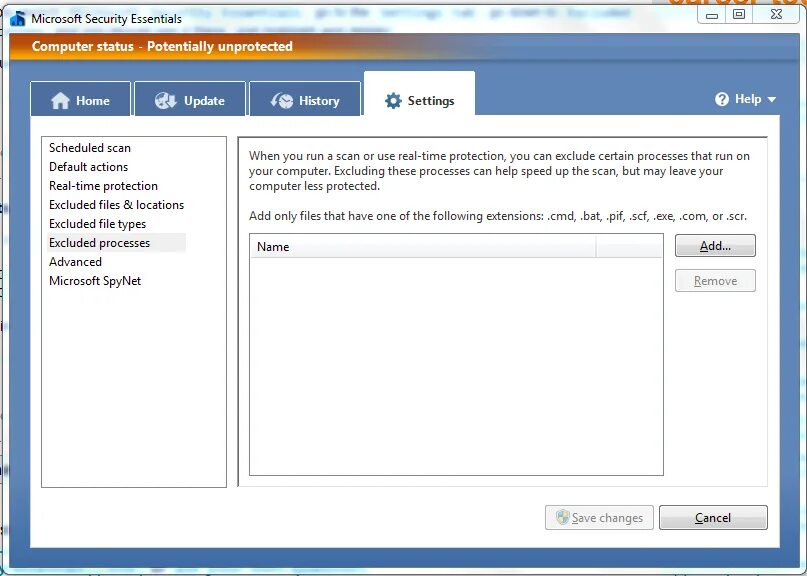Image resolution: width=807 pixels, height=576 pixels.
Task: Click the History tab clock icon
Action: tap(282, 101)
